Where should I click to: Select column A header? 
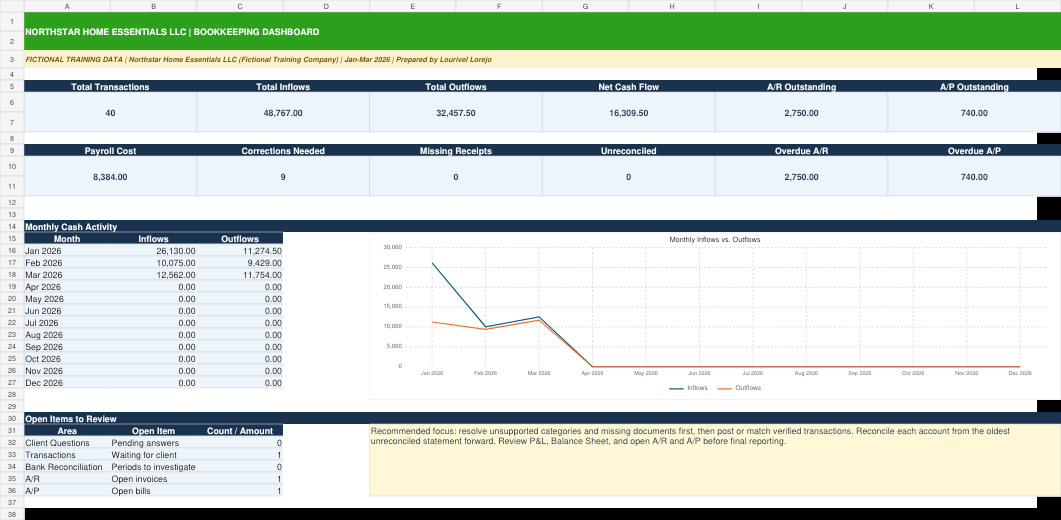[x=67, y=6]
